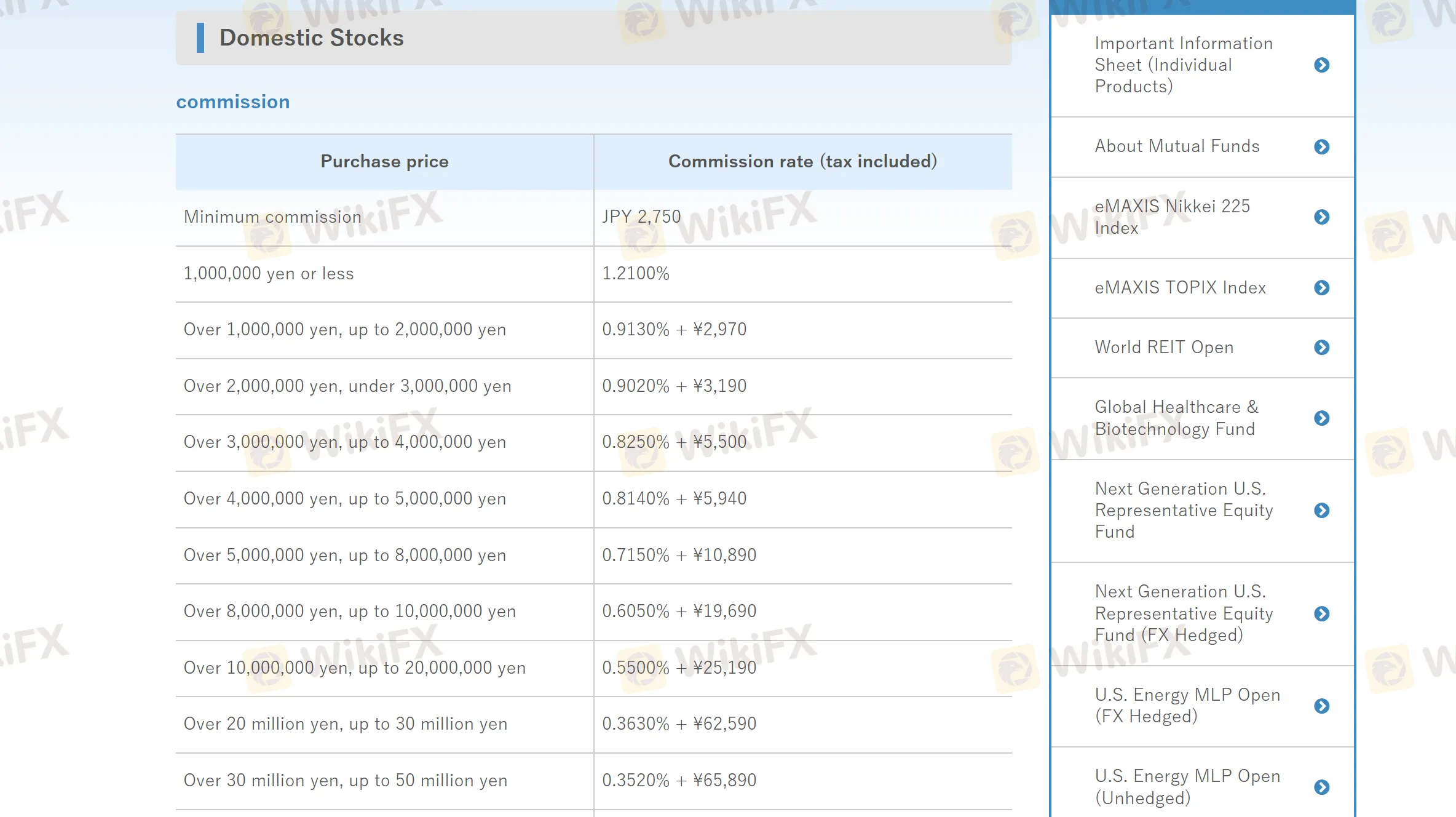
Task: Select the JPY 2,750 value
Action: click(x=641, y=217)
